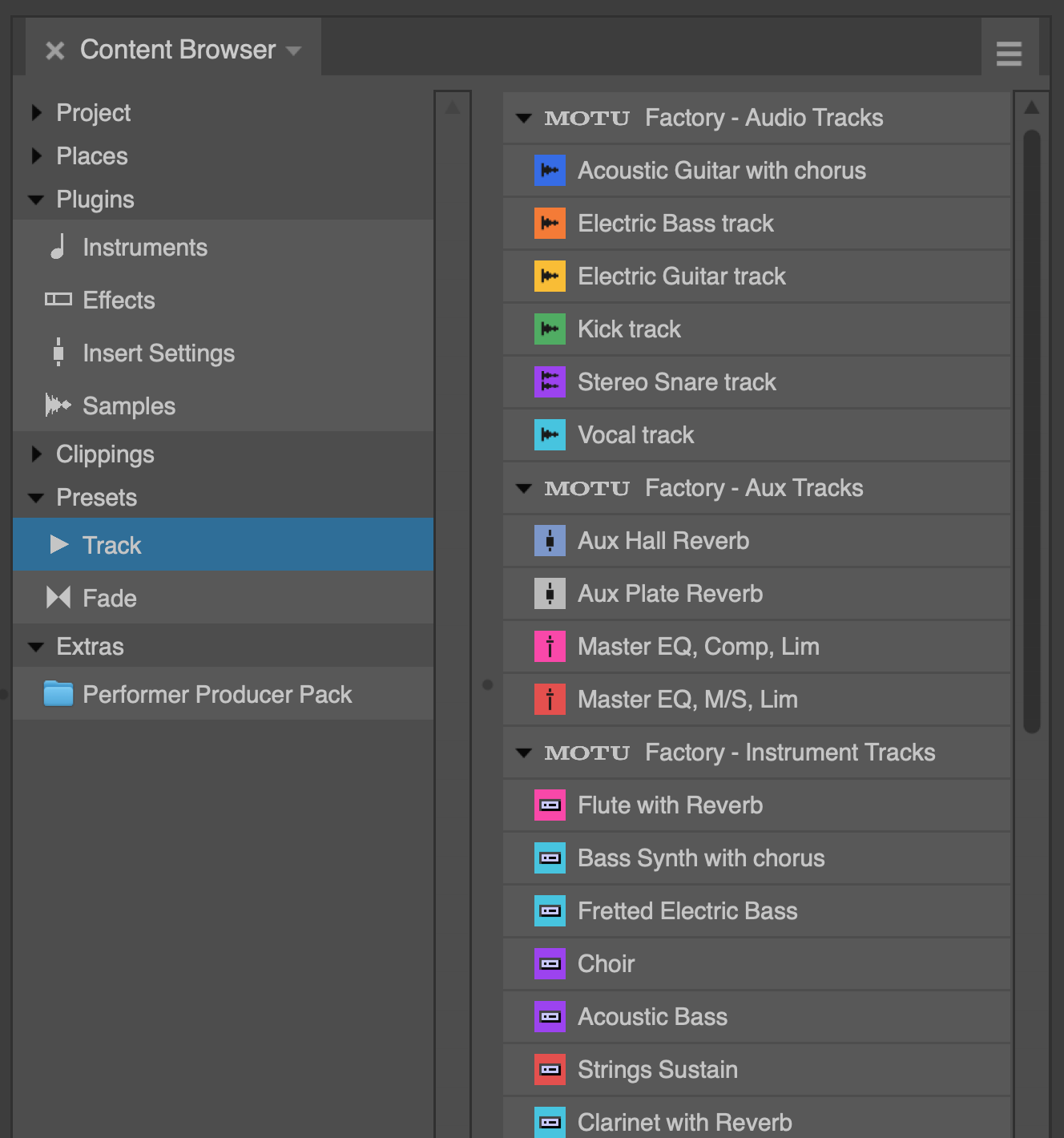The image size is (1064, 1138).
Task: Expand the Clippings tree node
Action: pyautogui.click(x=36, y=454)
